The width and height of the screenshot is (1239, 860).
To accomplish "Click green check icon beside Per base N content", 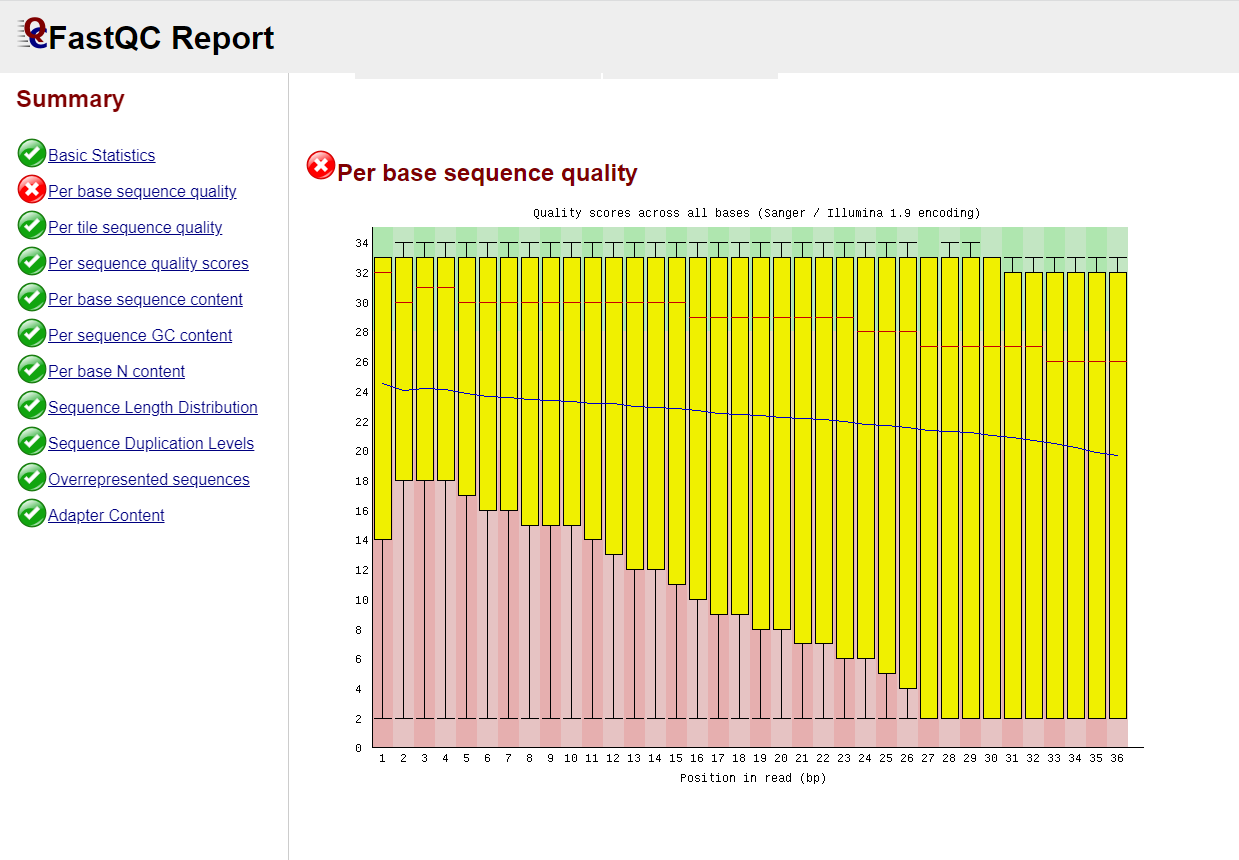I will point(32,370).
